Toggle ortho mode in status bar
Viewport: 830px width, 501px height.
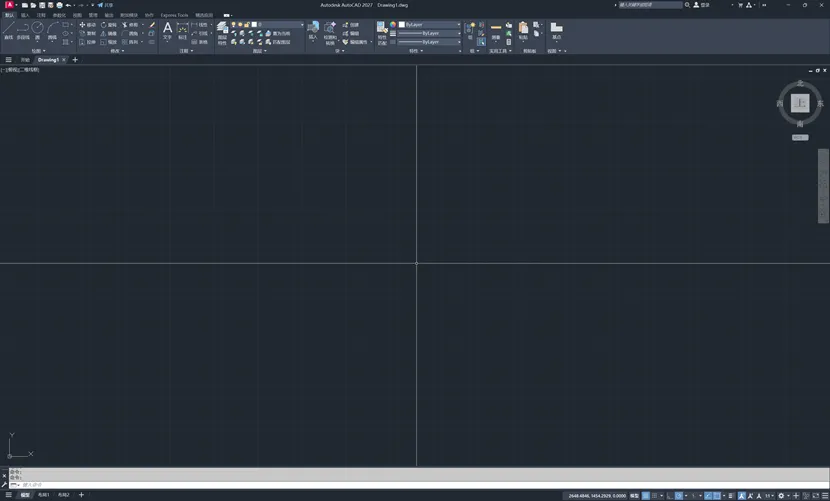tap(669, 496)
